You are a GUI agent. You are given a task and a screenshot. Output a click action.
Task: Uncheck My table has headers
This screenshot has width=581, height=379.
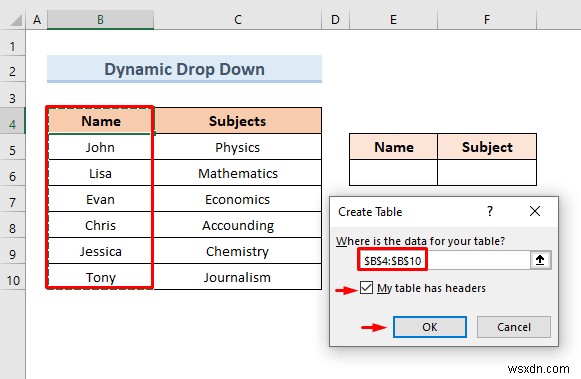pyautogui.click(x=366, y=288)
